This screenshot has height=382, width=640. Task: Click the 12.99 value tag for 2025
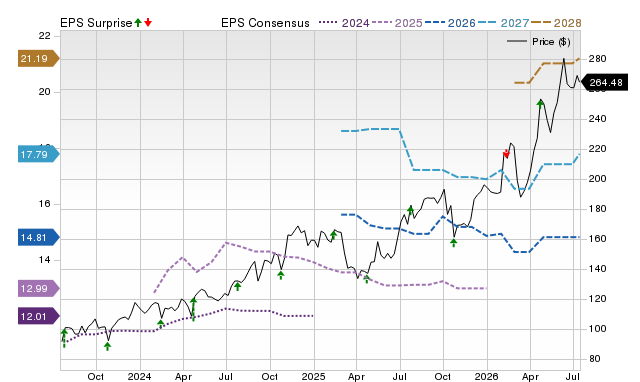(x=38, y=288)
